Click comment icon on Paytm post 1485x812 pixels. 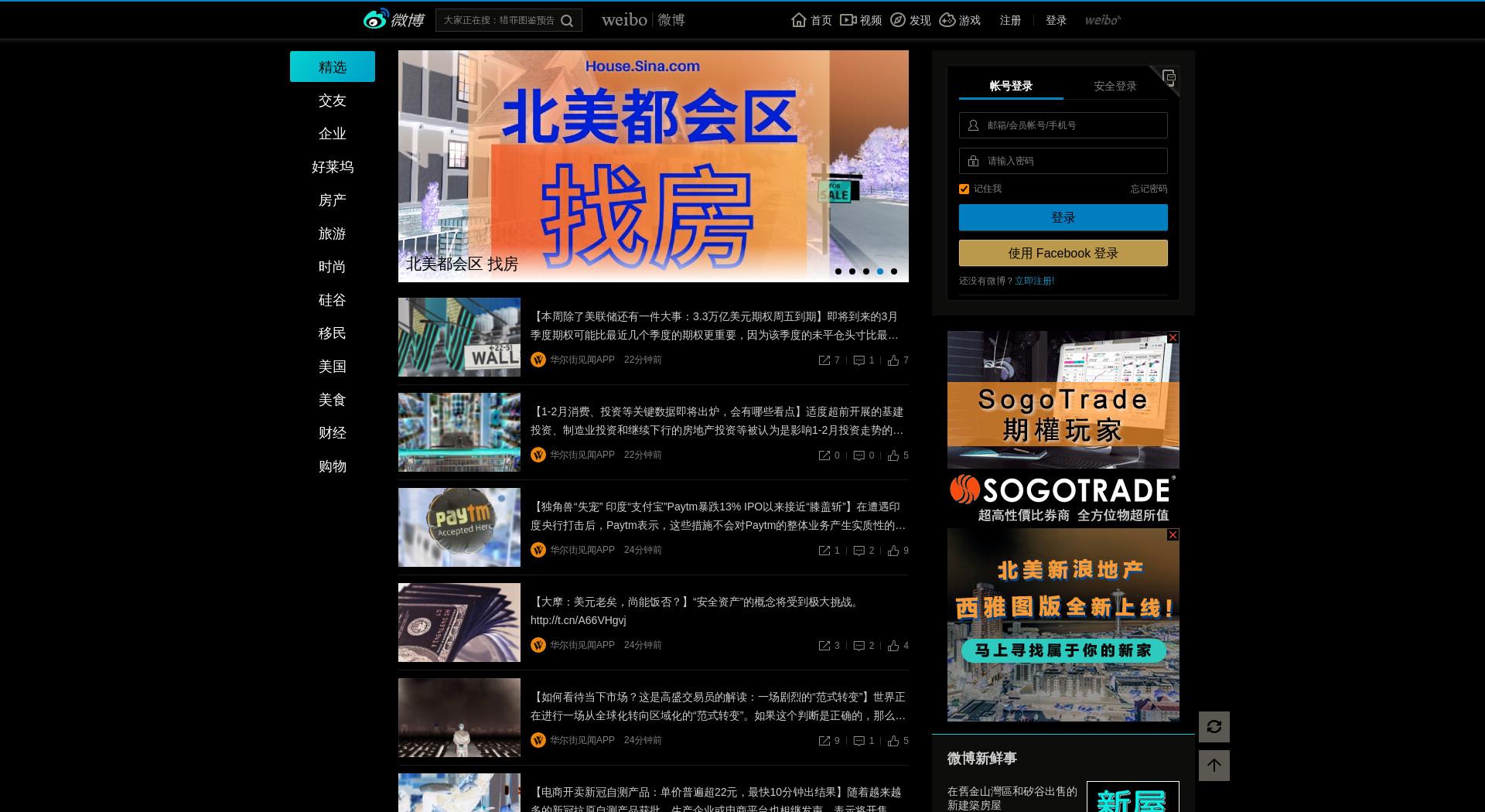point(859,551)
